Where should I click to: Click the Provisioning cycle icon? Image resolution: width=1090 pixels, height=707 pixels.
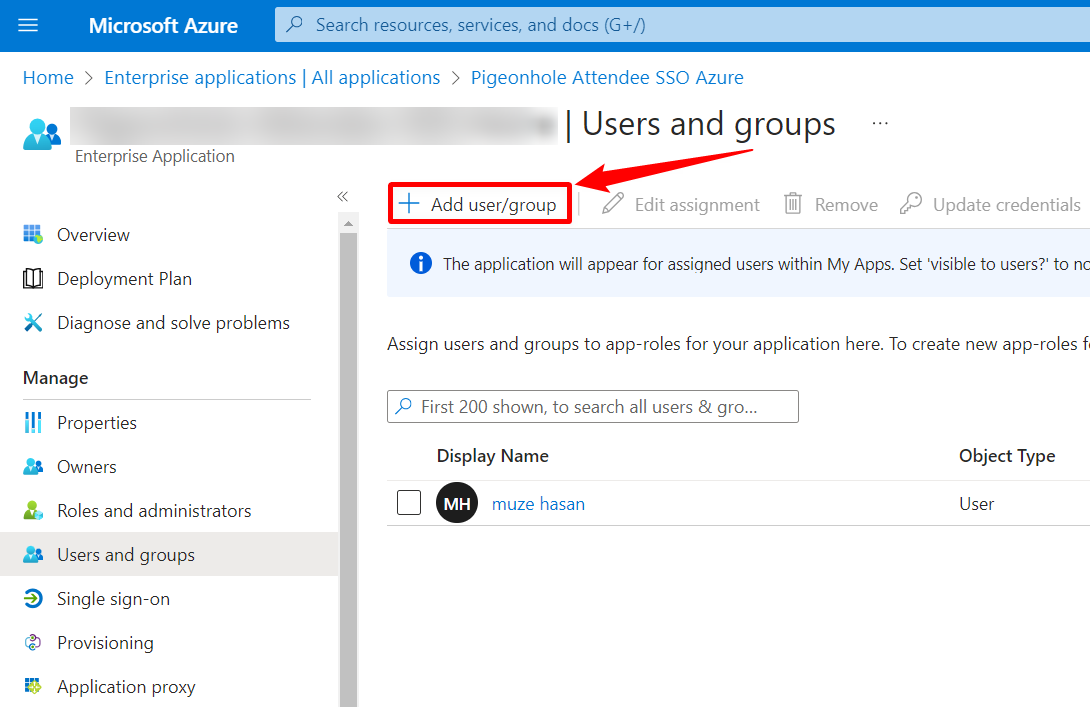pos(33,643)
